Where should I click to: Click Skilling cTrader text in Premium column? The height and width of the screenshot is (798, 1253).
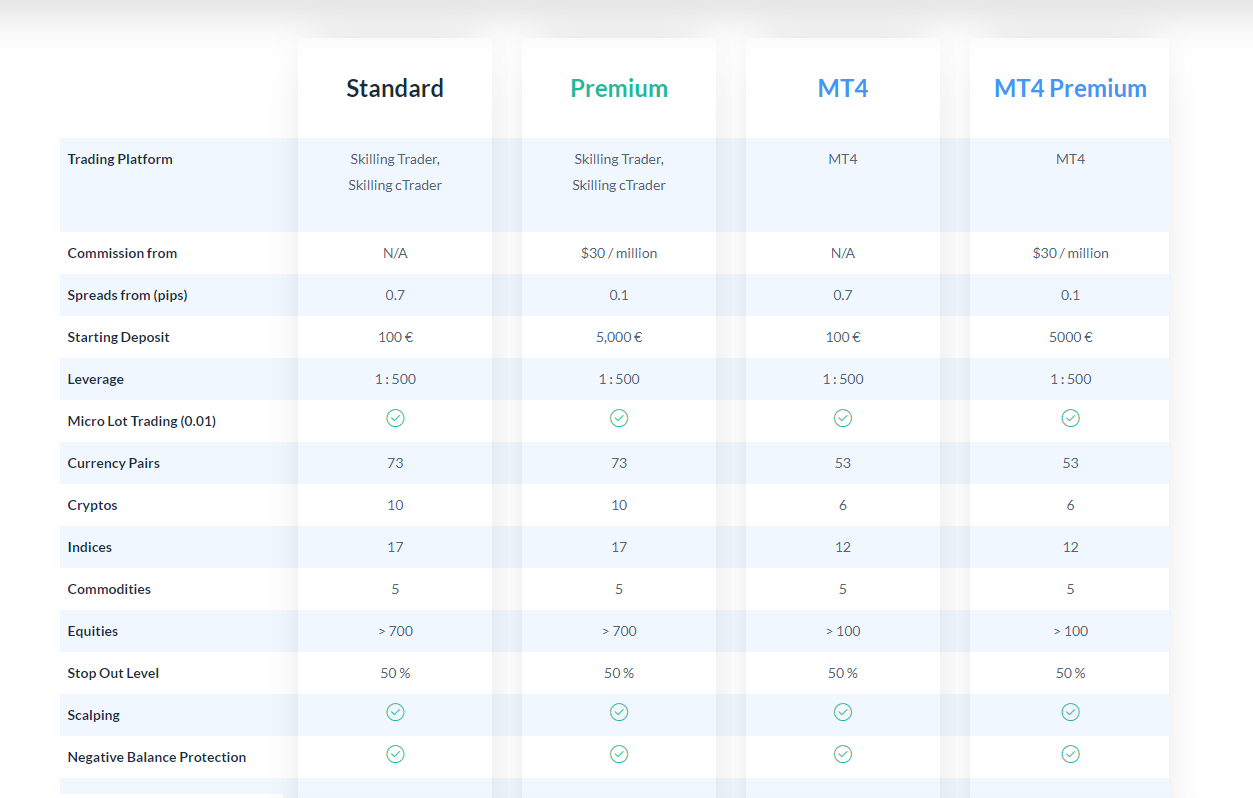pos(619,185)
